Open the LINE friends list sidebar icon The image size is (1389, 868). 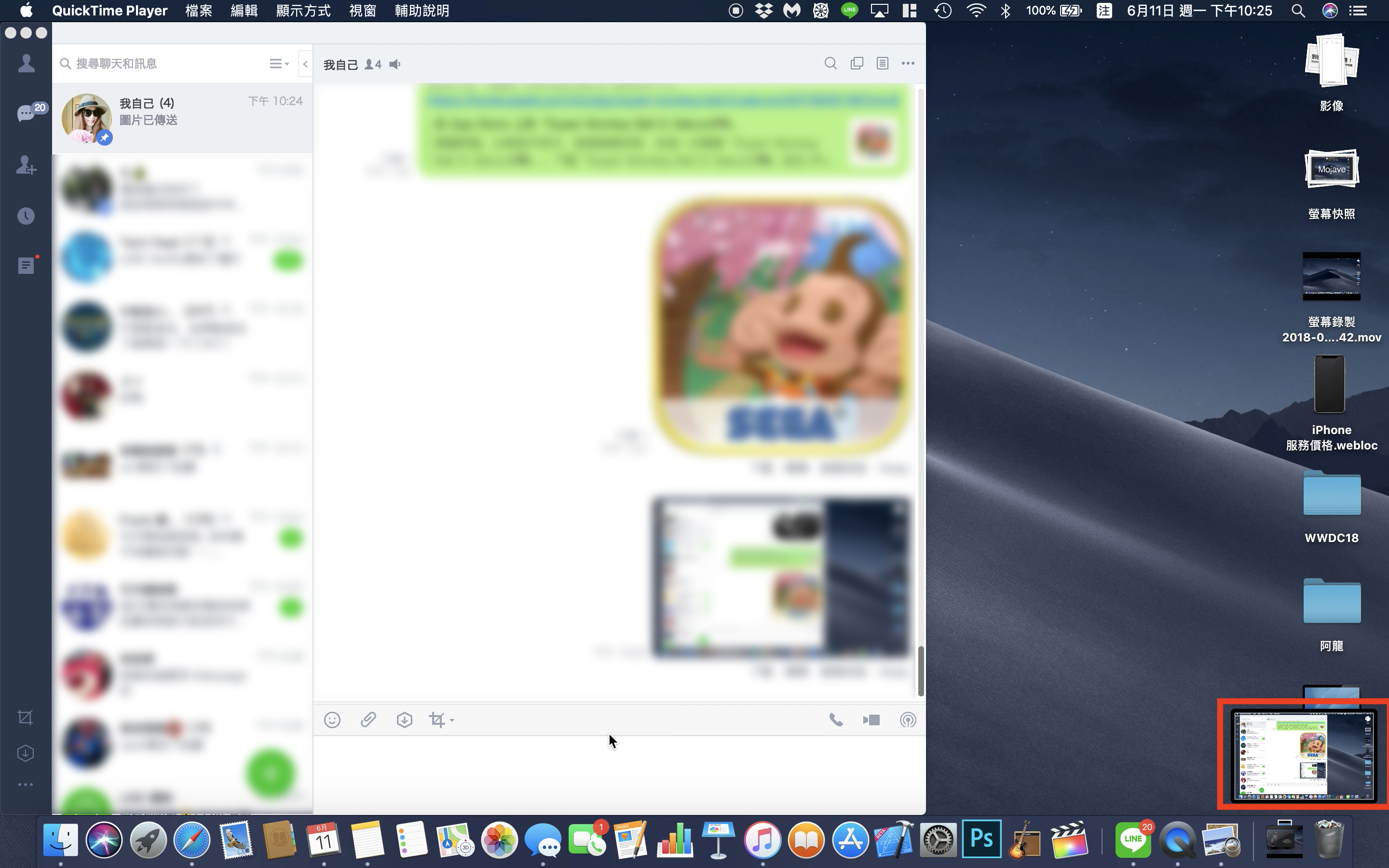(26, 63)
